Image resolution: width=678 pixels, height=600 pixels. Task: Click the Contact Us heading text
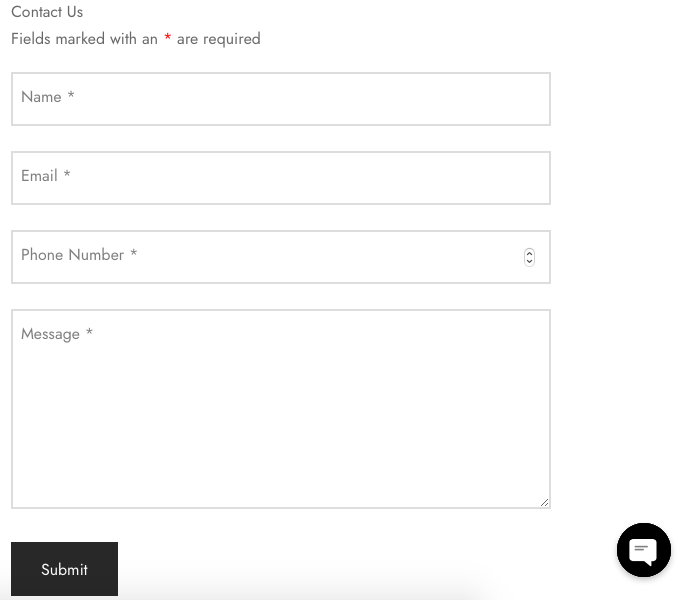pos(47,12)
